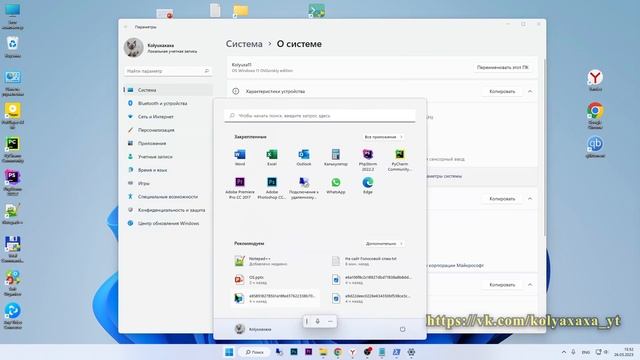Open Word from pinned Start apps
The height and width of the screenshot is (360, 640).
(240, 157)
